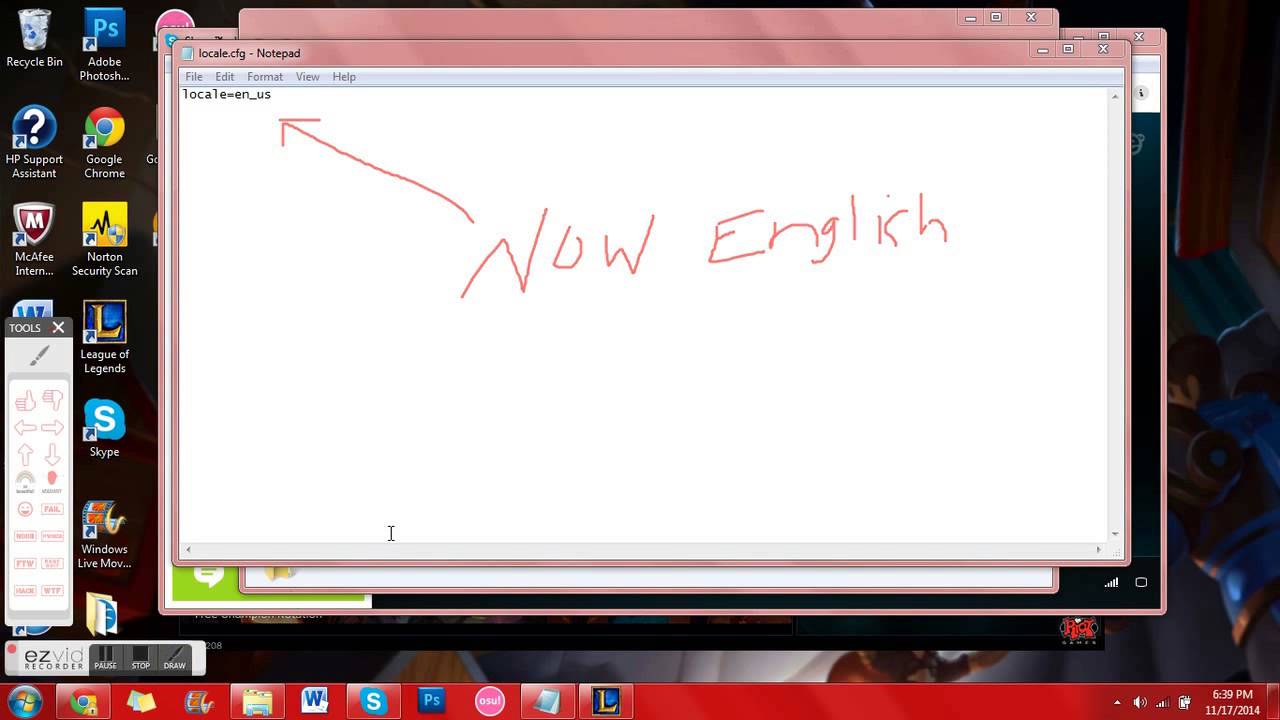This screenshot has height=720, width=1280.
Task: Select the Recycle Bin desktop icon
Action: [x=34, y=38]
